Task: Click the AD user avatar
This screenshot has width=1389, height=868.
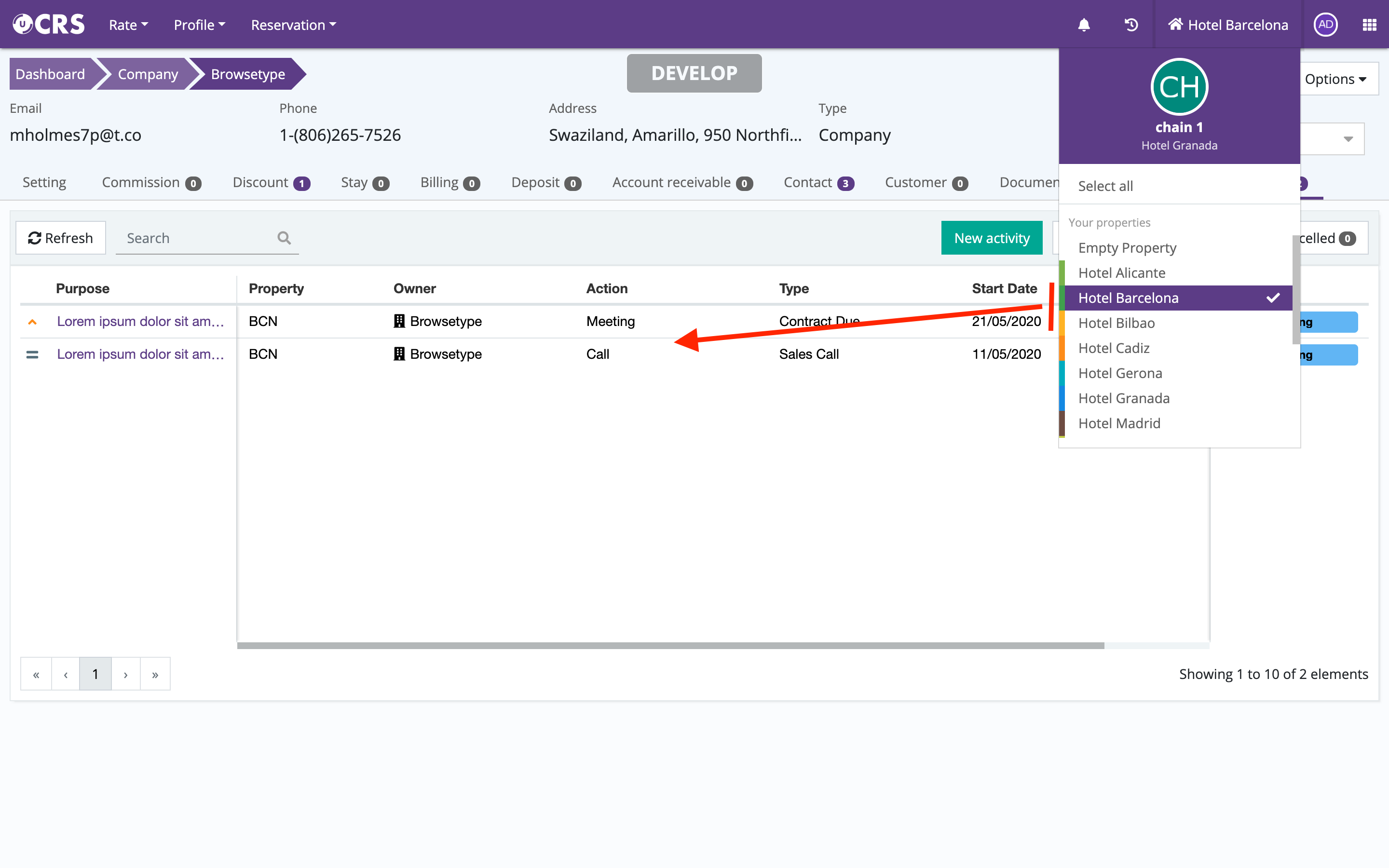Action: coord(1325,25)
